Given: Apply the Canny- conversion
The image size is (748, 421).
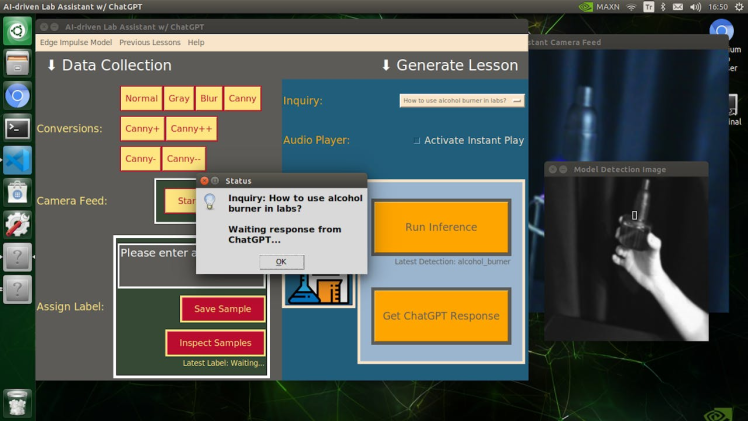Looking at the screenshot, I should coord(140,159).
